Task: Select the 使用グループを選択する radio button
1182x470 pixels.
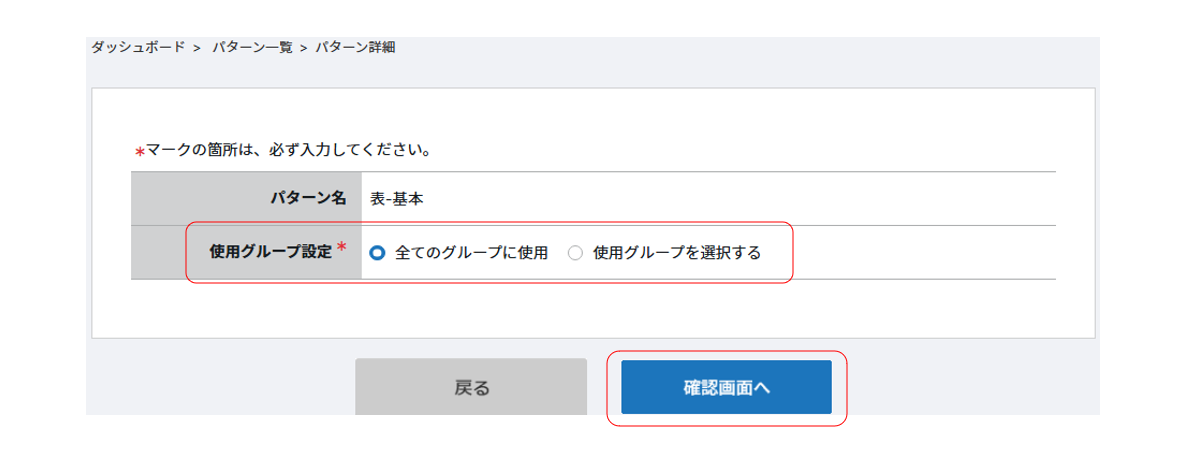Action: click(x=575, y=253)
